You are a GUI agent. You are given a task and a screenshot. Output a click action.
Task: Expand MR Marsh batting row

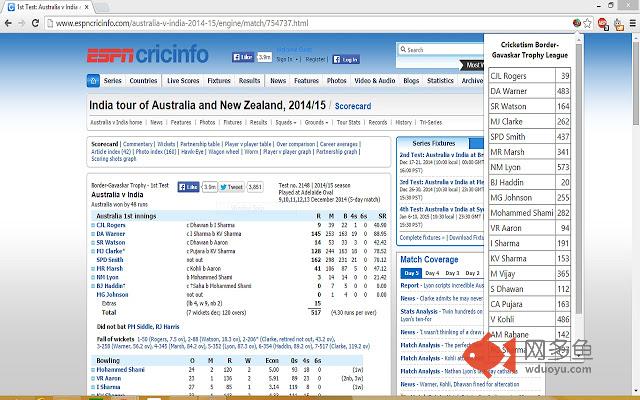click(93, 269)
